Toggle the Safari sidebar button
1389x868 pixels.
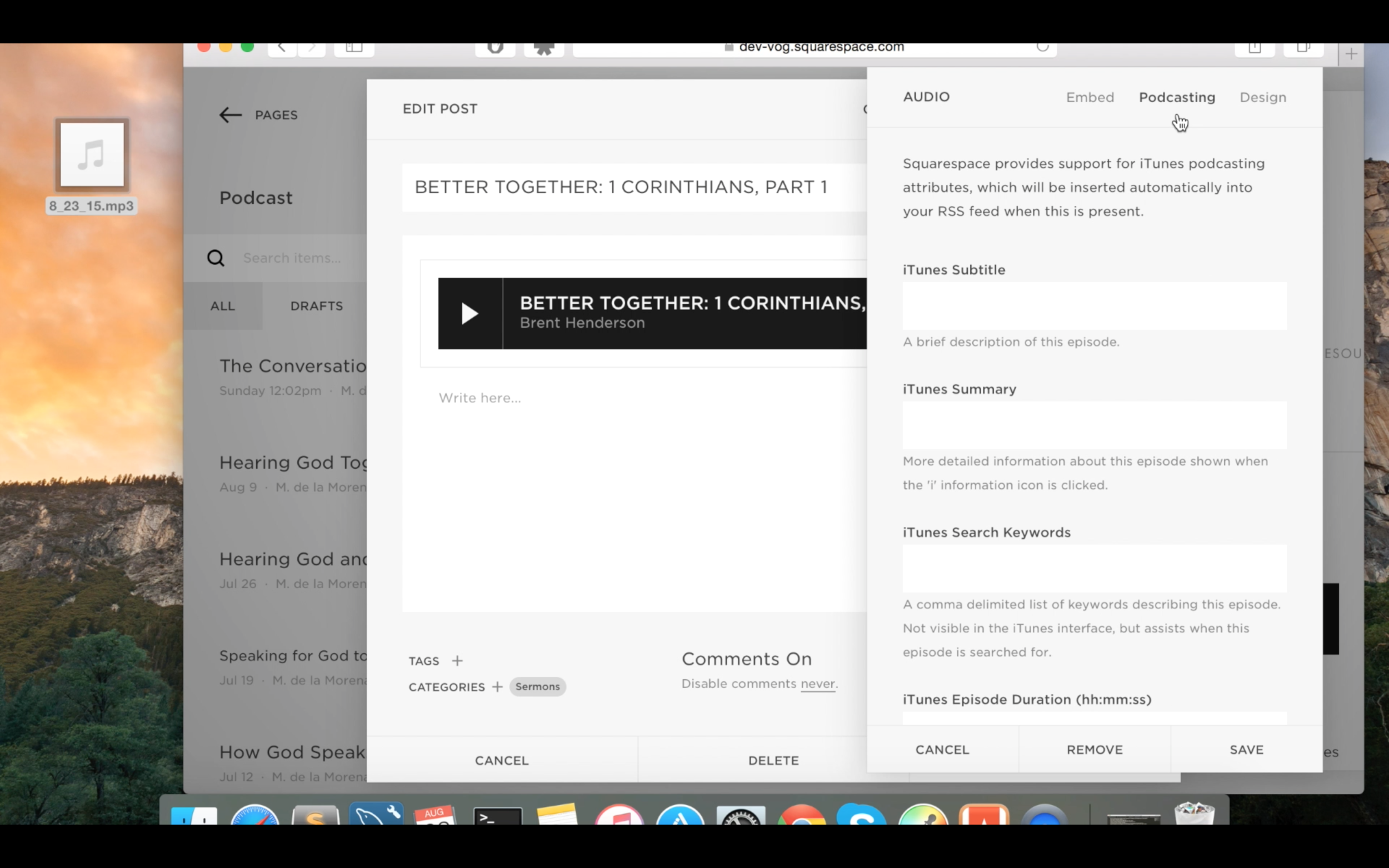click(354, 48)
